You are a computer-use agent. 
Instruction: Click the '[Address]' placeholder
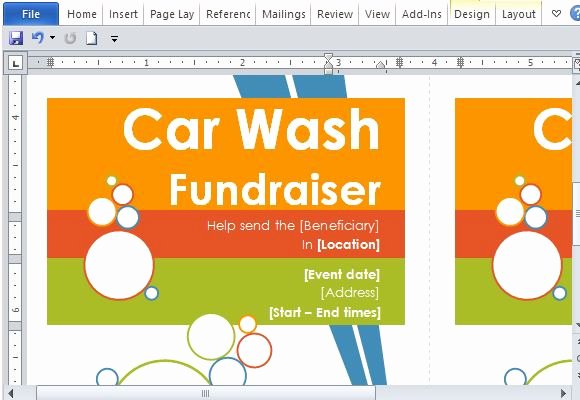(350, 293)
